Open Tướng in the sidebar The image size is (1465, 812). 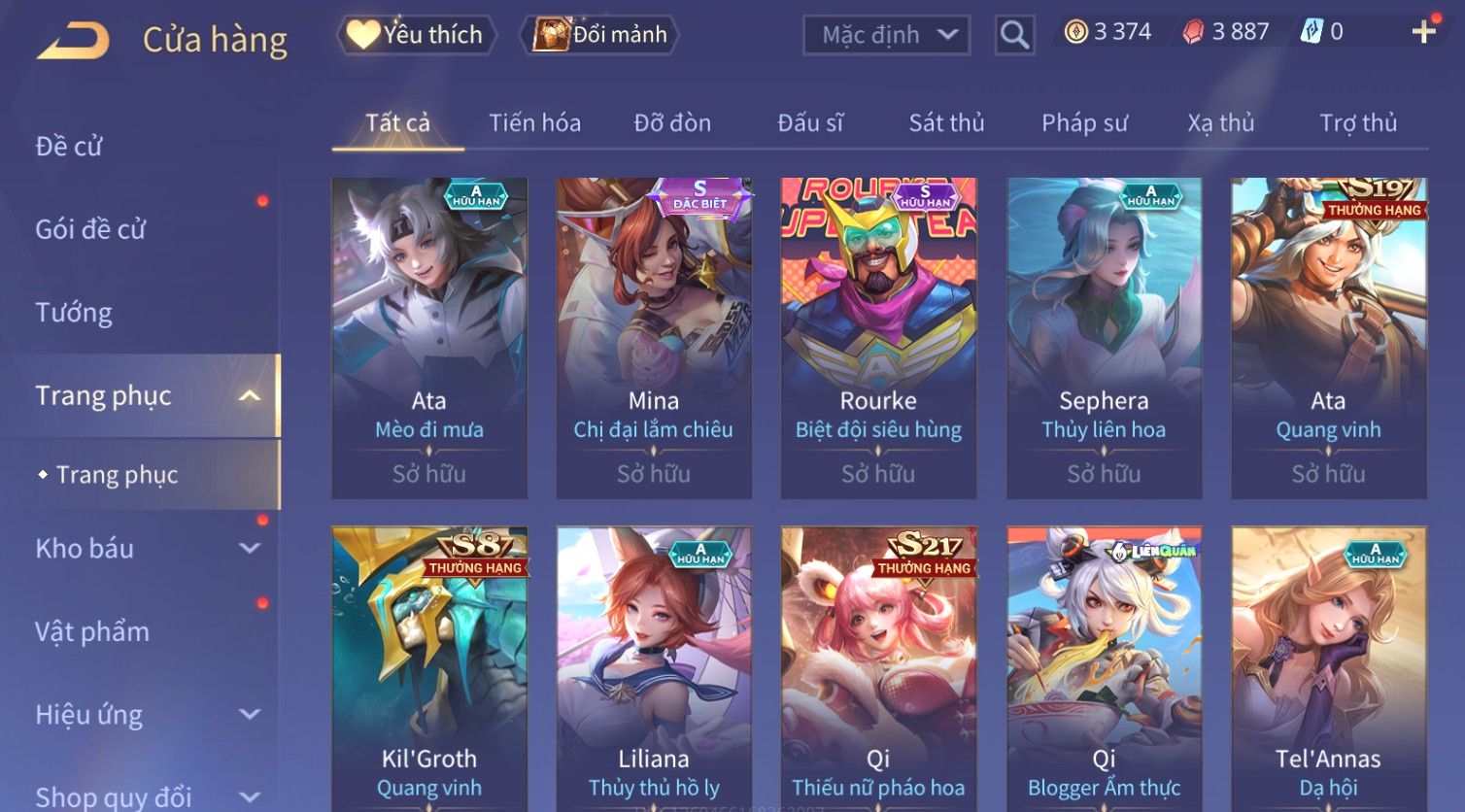[x=74, y=313]
